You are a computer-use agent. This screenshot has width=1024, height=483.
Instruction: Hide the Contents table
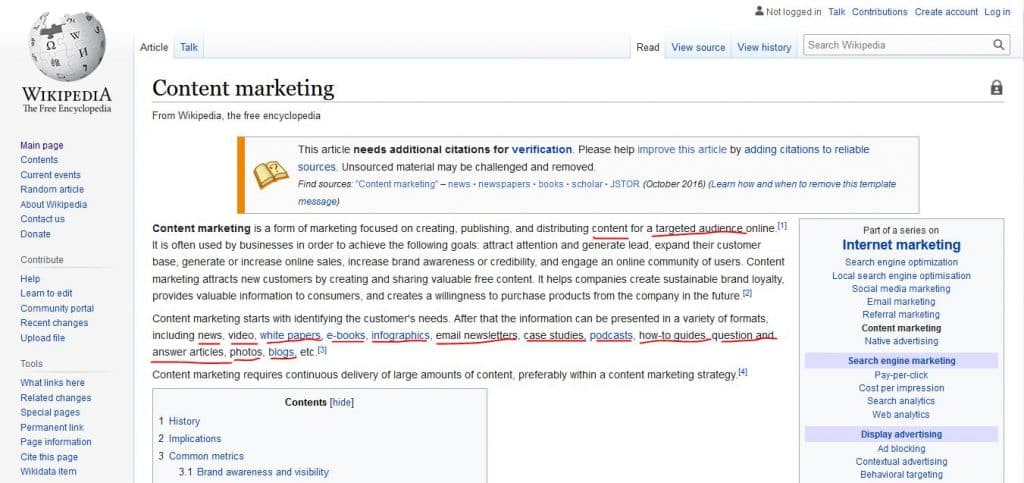coord(342,402)
